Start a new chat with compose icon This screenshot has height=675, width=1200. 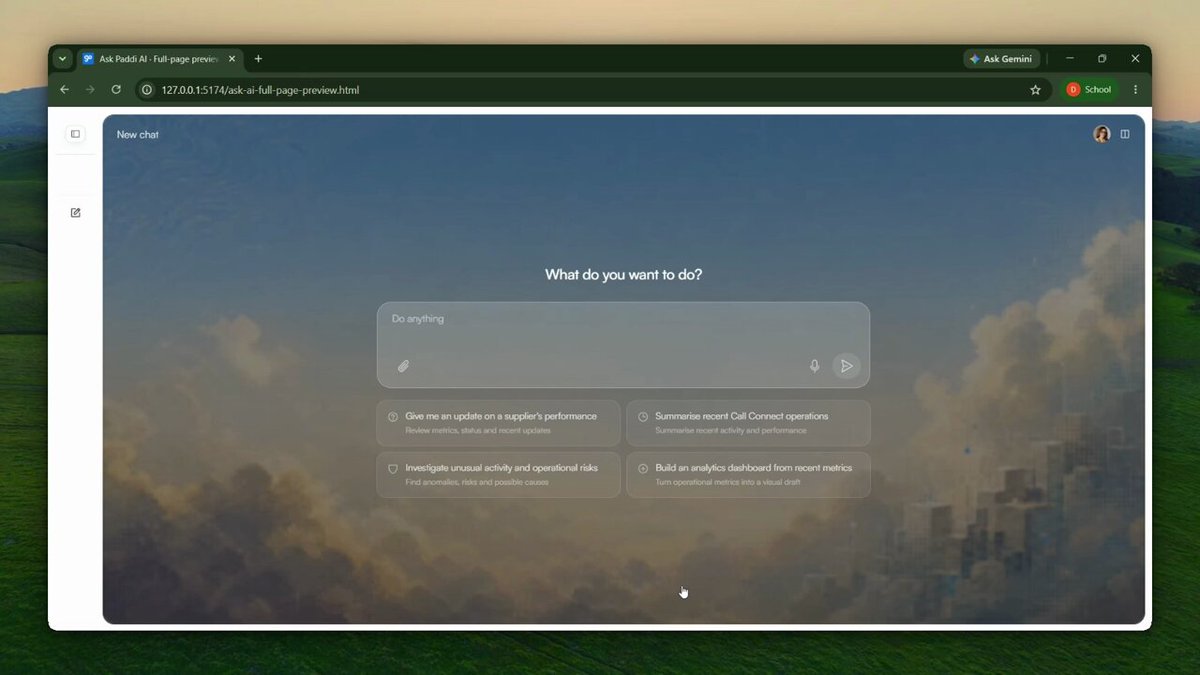click(75, 213)
